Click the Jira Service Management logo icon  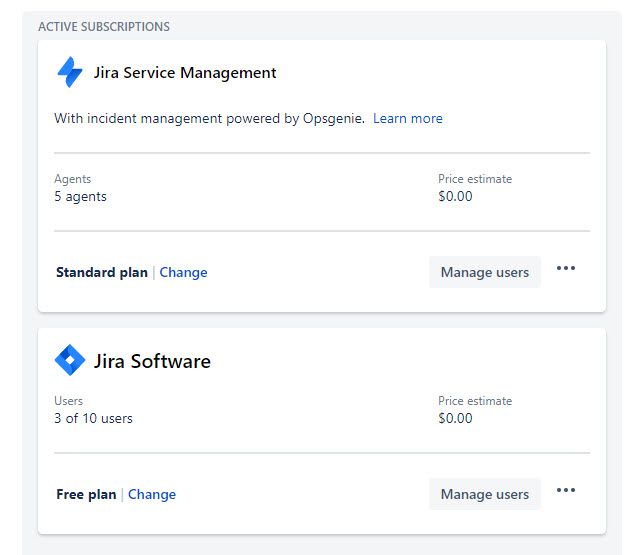click(70, 72)
